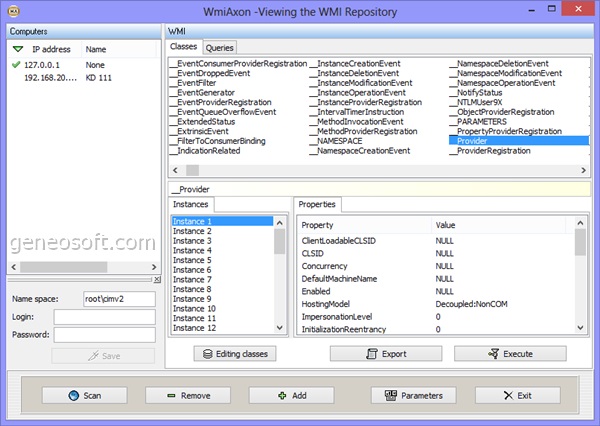Click the green sort triangle in Computers header
Image resolution: width=600 pixels, height=426 pixels.
click(18, 49)
